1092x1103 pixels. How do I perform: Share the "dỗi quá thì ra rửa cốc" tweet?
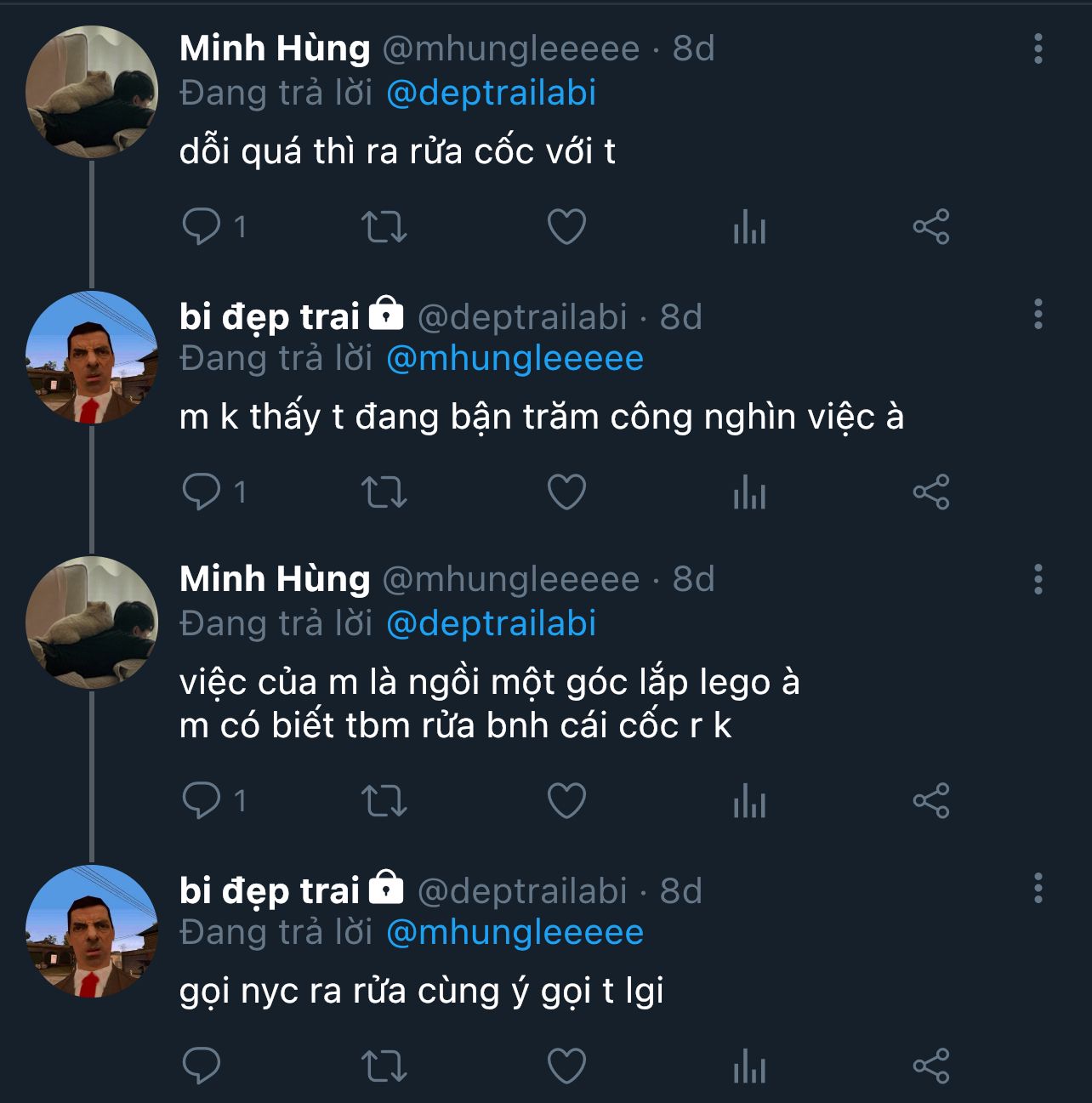(931, 227)
